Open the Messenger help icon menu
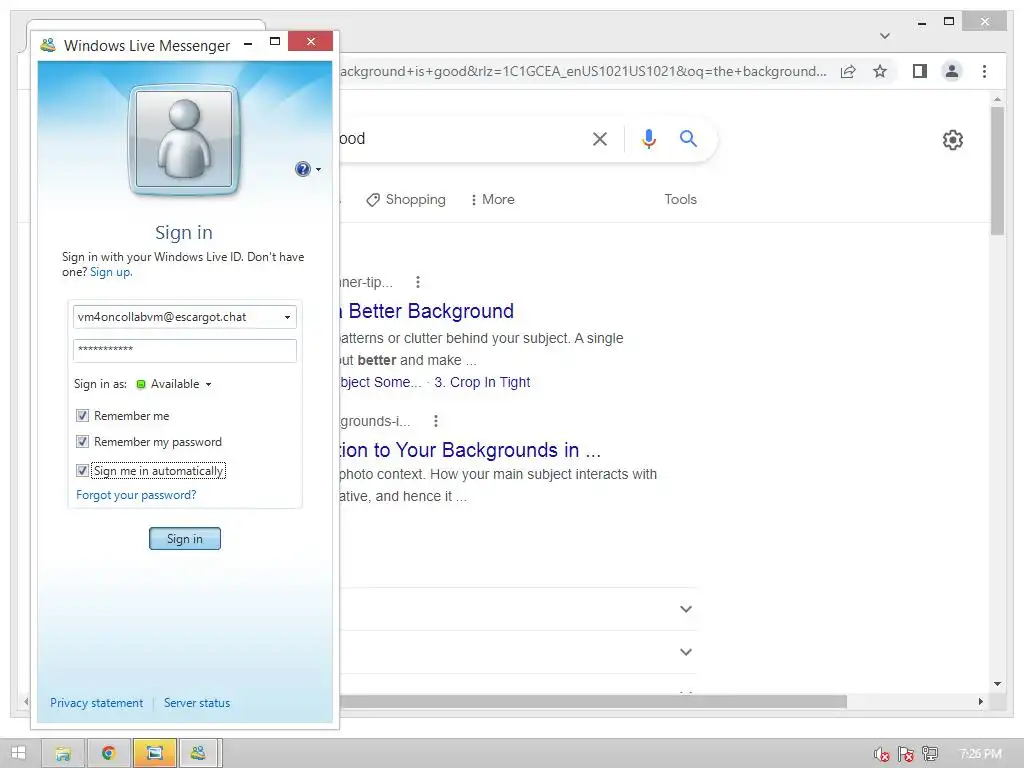 tap(303, 169)
